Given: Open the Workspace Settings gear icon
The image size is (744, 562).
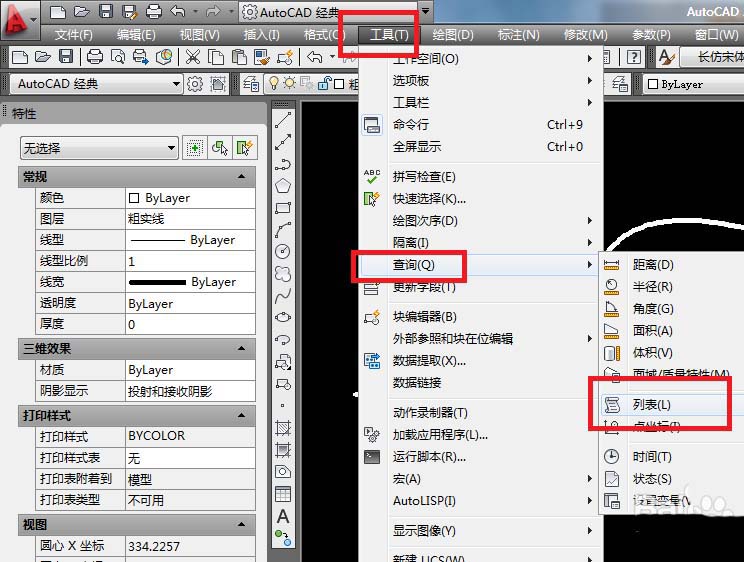Looking at the screenshot, I should click(x=194, y=84).
